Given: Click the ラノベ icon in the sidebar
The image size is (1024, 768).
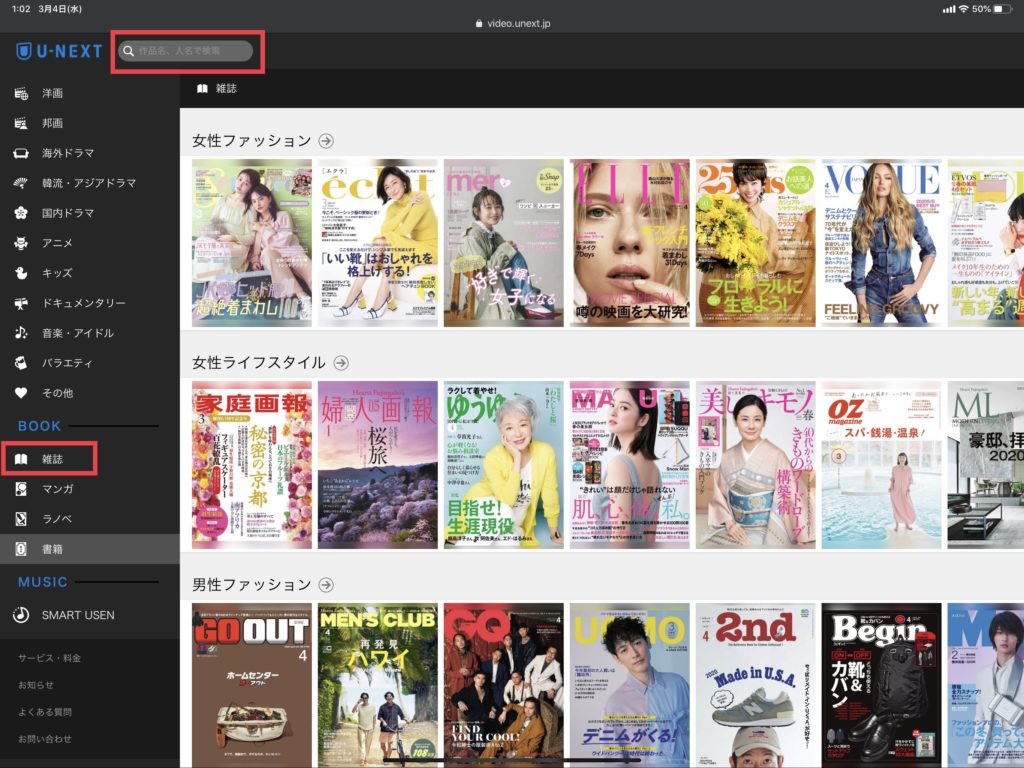Looking at the screenshot, I should click(21, 519).
